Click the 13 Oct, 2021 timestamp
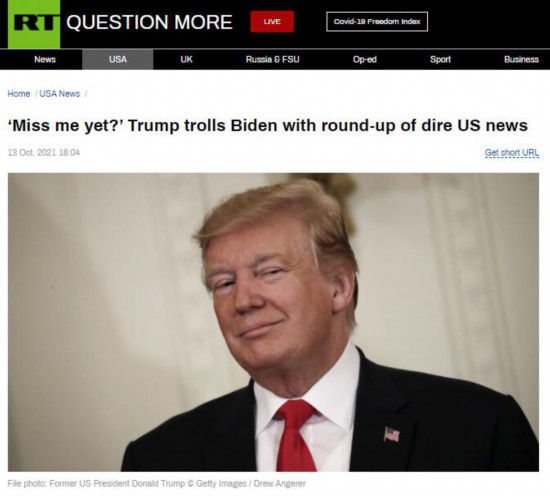Viewport: 550px width, 496px height. (x=44, y=153)
